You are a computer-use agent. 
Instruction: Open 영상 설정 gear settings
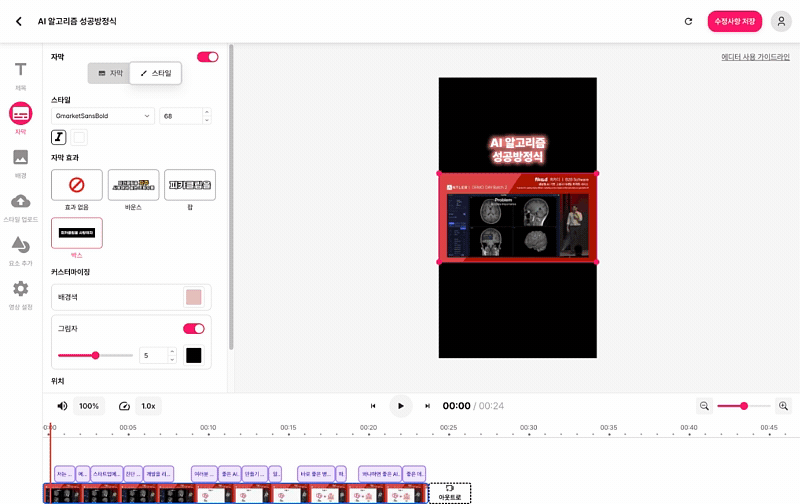click(x=20, y=295)
